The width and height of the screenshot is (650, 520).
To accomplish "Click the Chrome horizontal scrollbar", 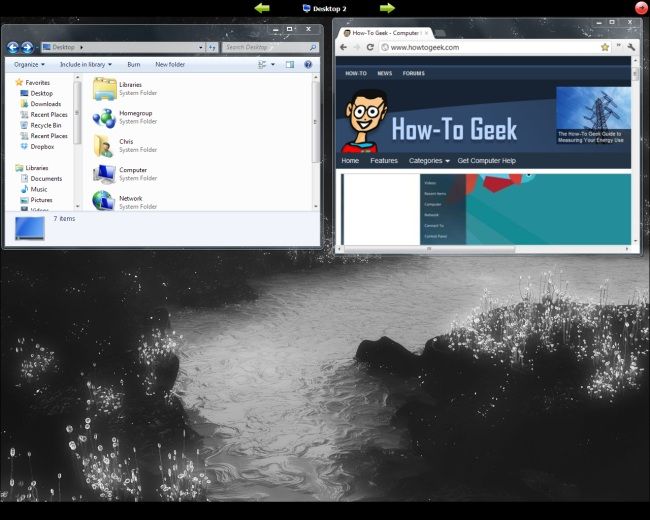I will (x=429, y=249).
